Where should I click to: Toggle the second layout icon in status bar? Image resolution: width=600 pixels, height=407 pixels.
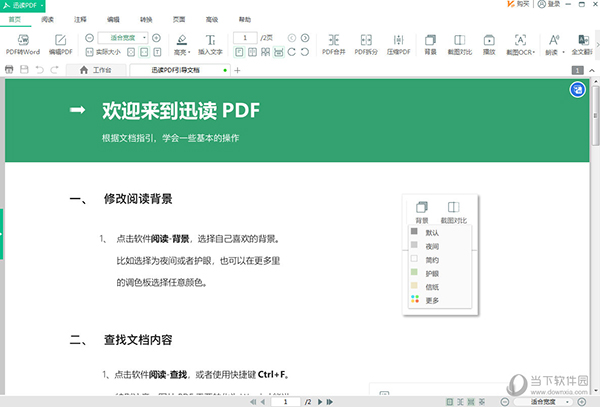coord(460,402)
